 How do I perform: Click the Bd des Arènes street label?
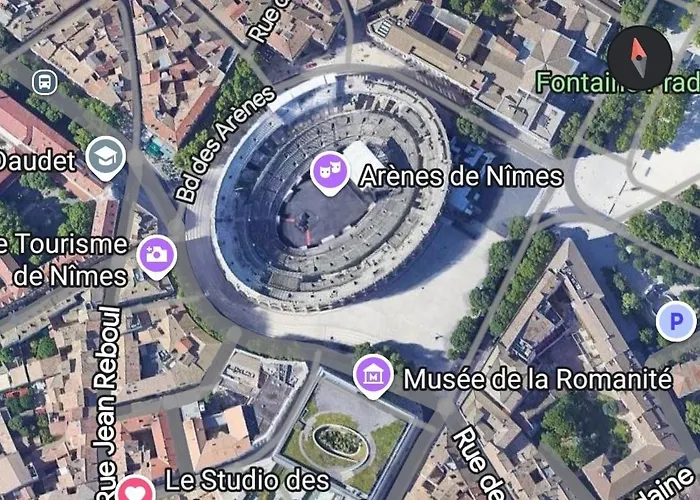225,144
